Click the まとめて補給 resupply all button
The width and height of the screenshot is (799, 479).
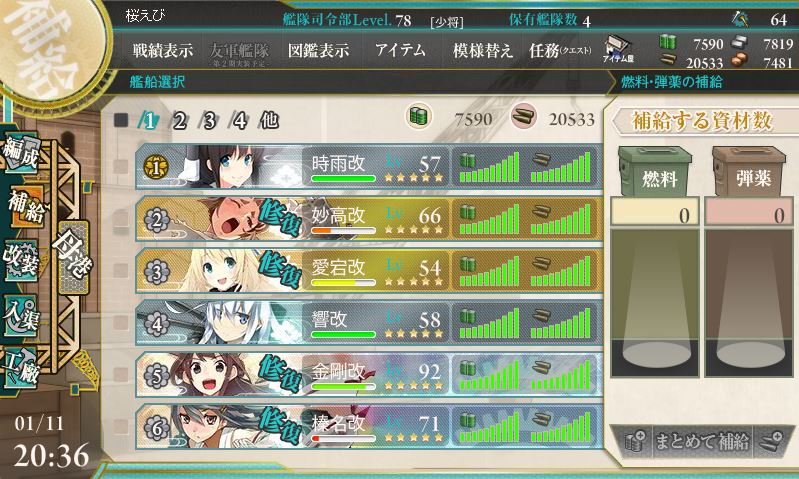coord(702,441)
